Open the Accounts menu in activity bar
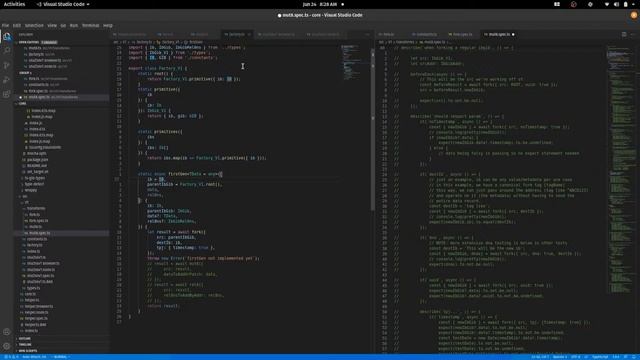The height and width of the screenshot is (360, 640). click(x=7, y=332)
